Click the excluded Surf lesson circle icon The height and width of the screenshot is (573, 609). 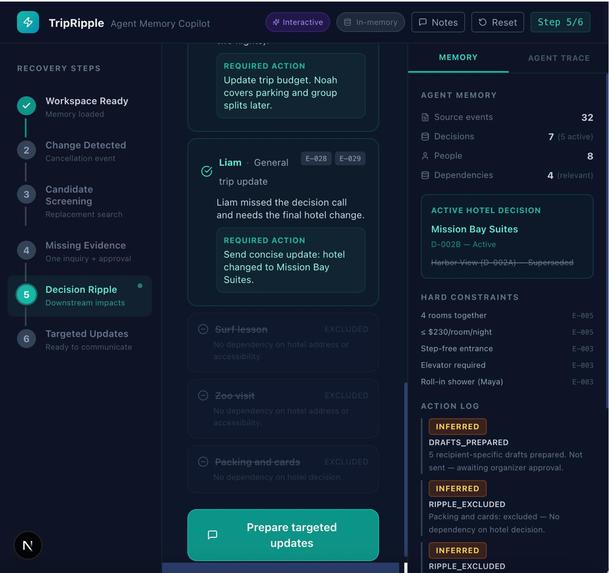pyautogui.click(x=203, y=329)
